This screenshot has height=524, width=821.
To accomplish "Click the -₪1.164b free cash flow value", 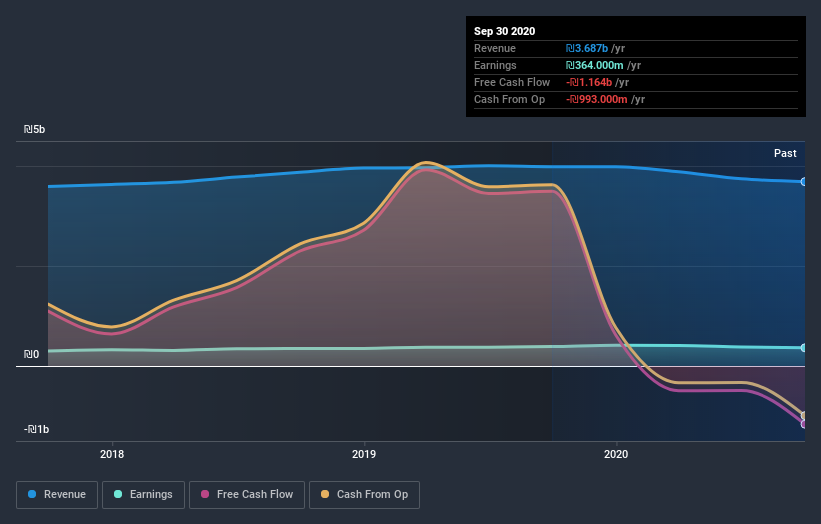I will [589, 82].
